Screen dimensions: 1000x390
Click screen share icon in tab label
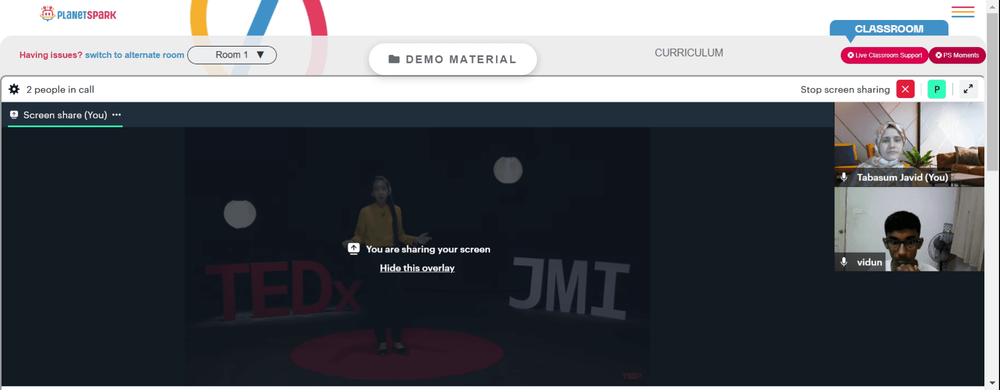(x=14, y=115)
